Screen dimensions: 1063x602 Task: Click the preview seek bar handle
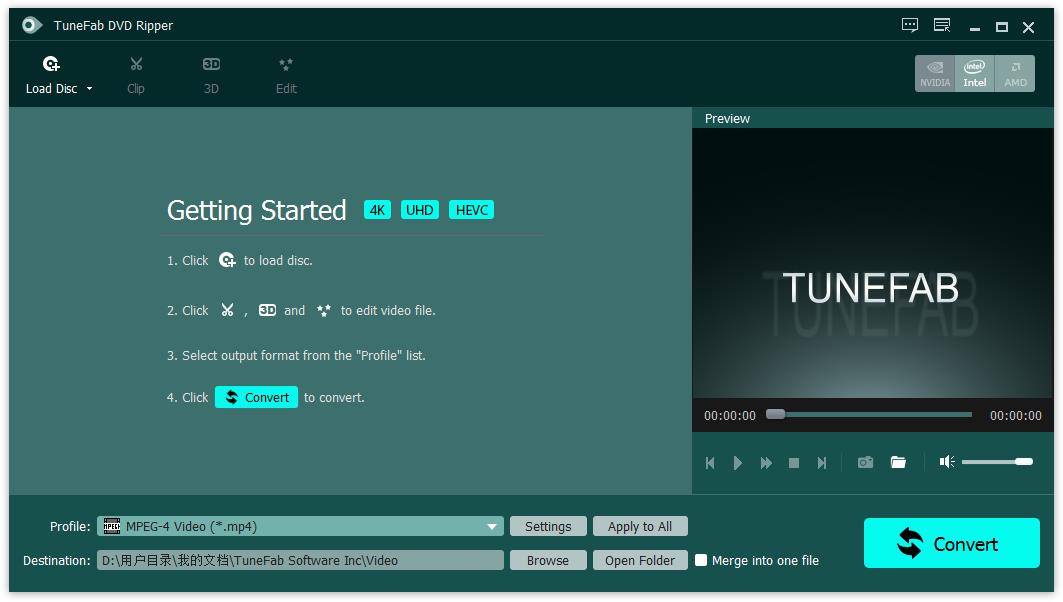coord(776,414)
